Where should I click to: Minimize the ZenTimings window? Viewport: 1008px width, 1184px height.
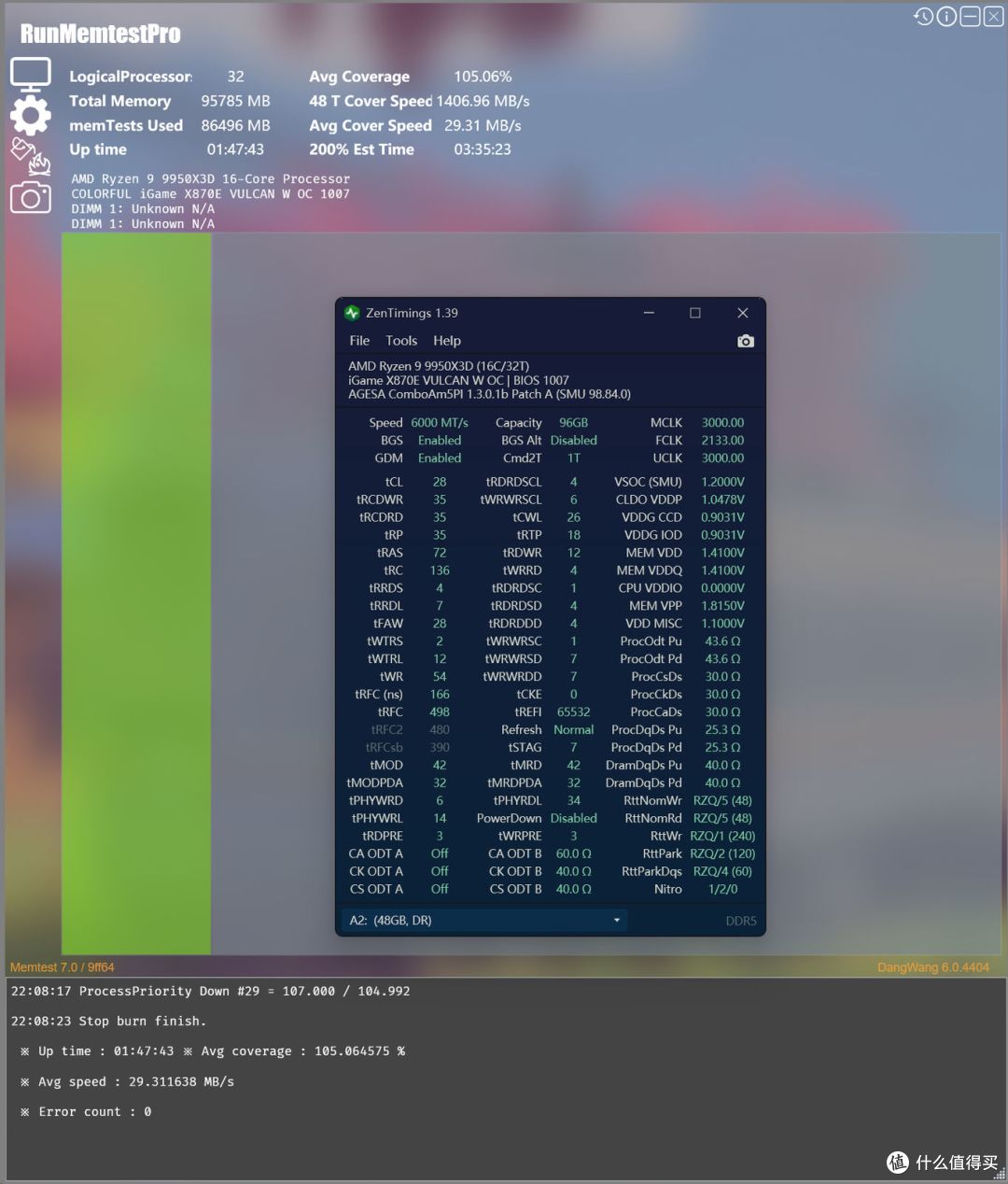[x=649, y=313]
